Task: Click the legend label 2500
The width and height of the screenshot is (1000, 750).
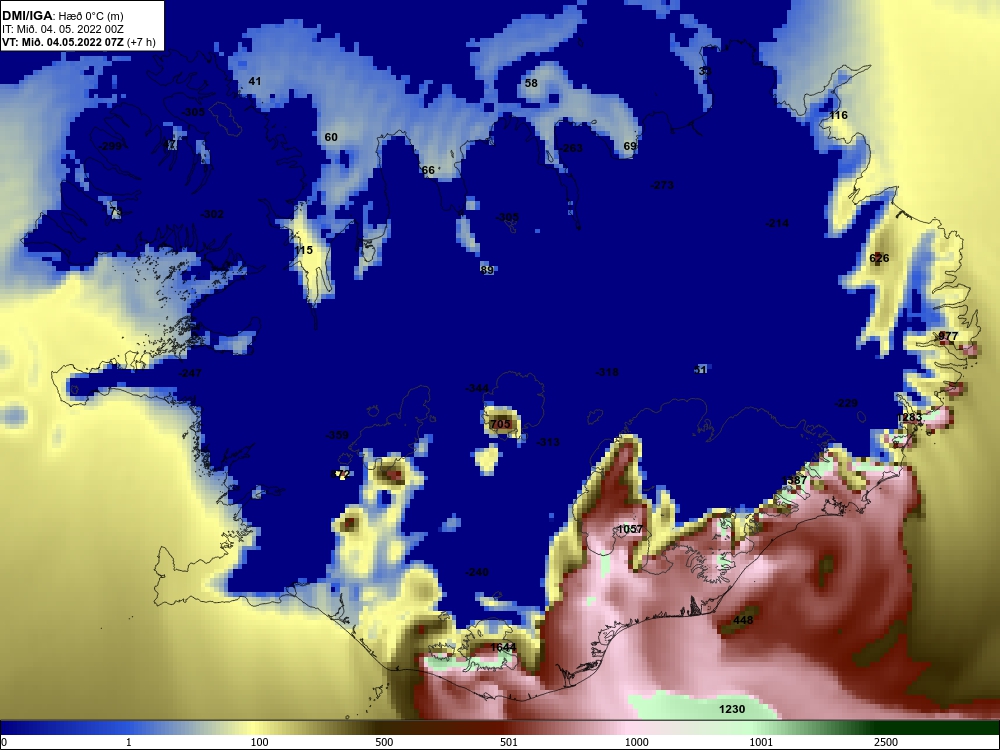Action: [x=886, y=742]
